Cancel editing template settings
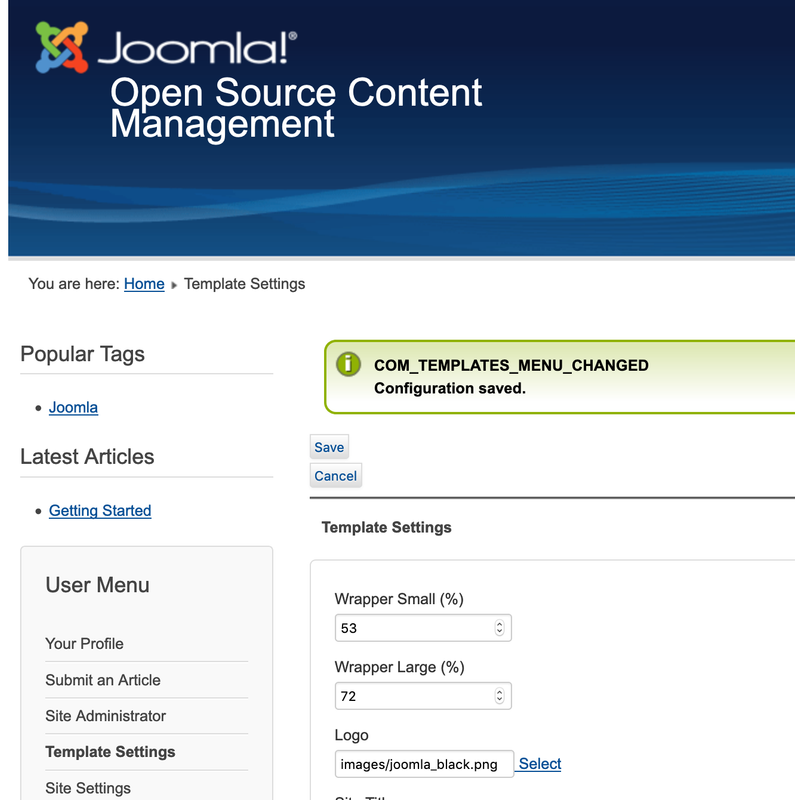The image size is (795, 800). [x=335, y=476]
